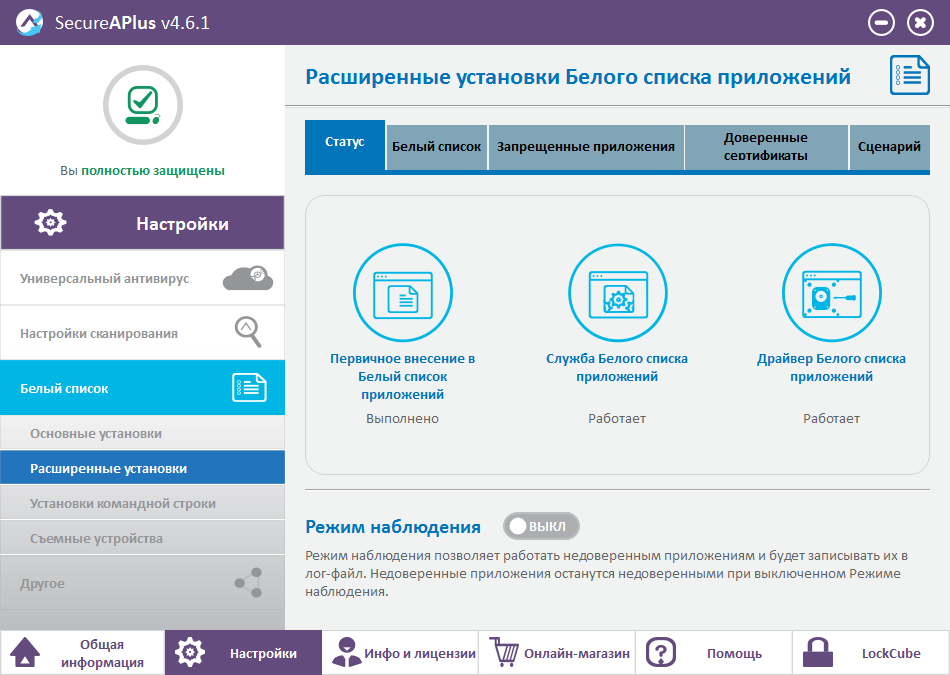Click the Расширенные установки Белого списка приложений heading
Screen dimensions: 950x675
point(578,77)
